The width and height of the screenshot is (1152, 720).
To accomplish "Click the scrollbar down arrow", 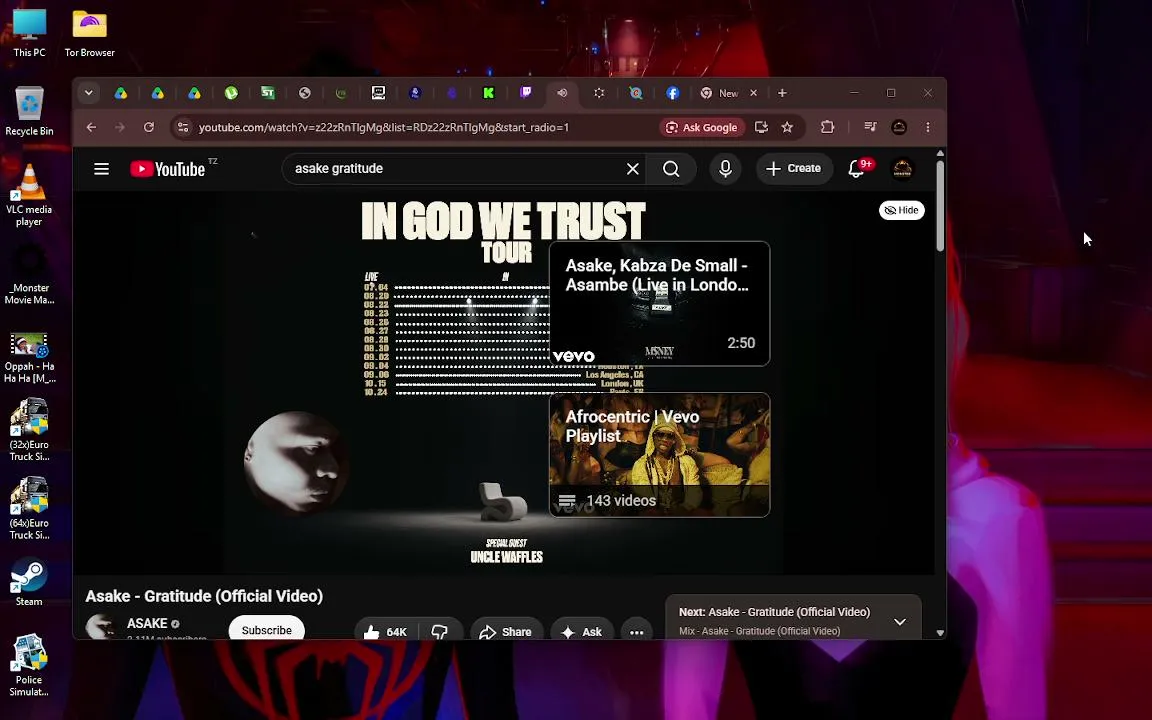I will tap(940, 633).
